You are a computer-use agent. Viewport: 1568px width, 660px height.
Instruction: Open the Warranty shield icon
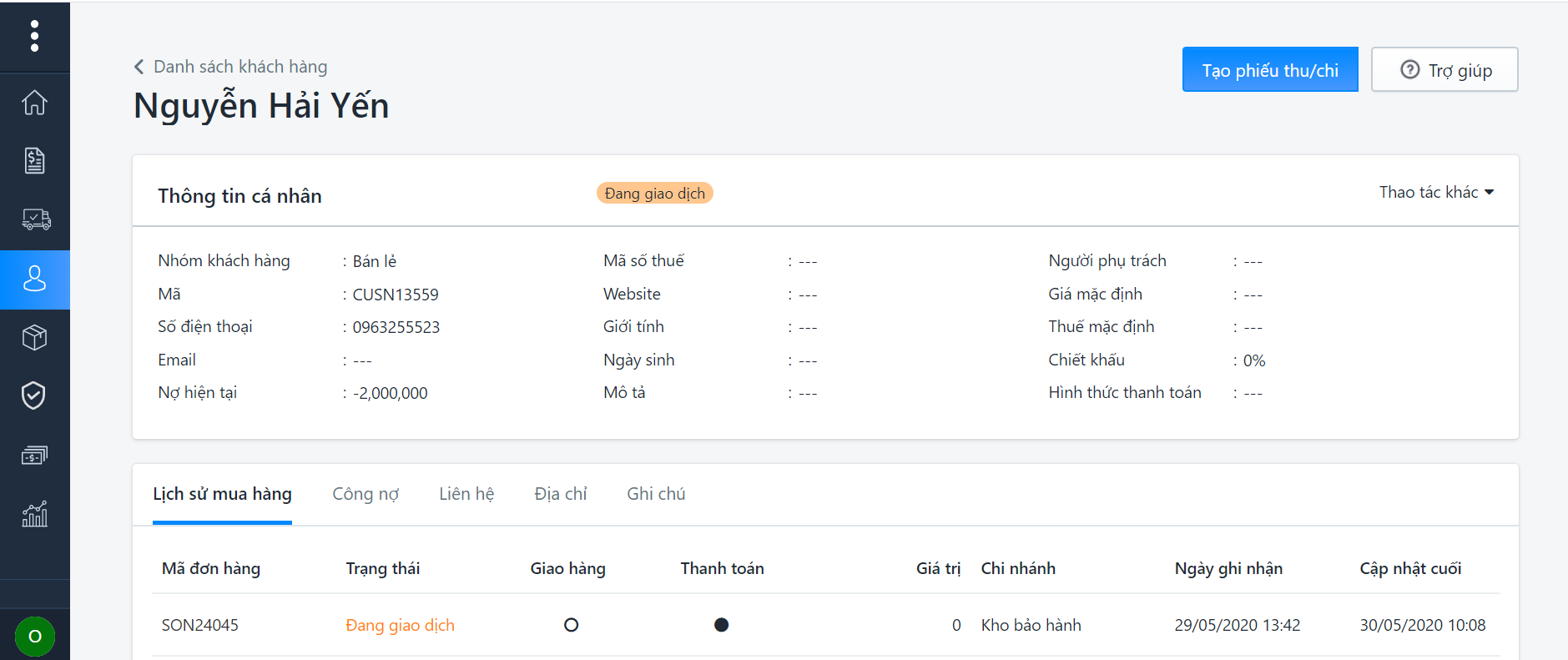[34, 395]
